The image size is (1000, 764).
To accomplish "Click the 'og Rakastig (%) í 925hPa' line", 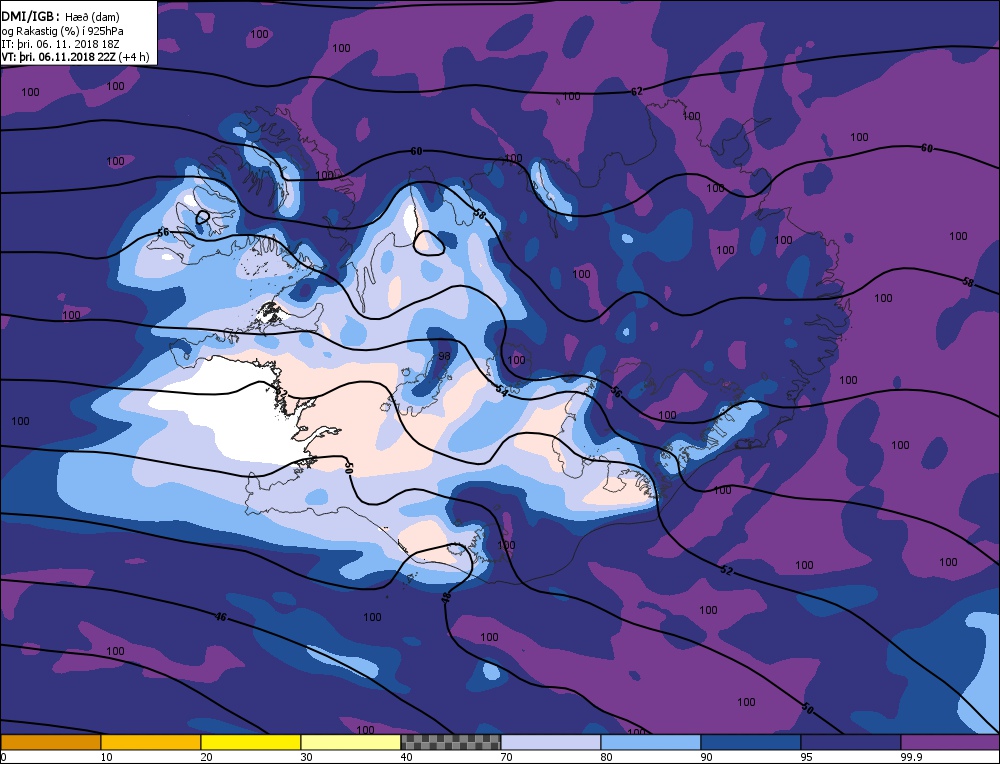I will [62, 31].
